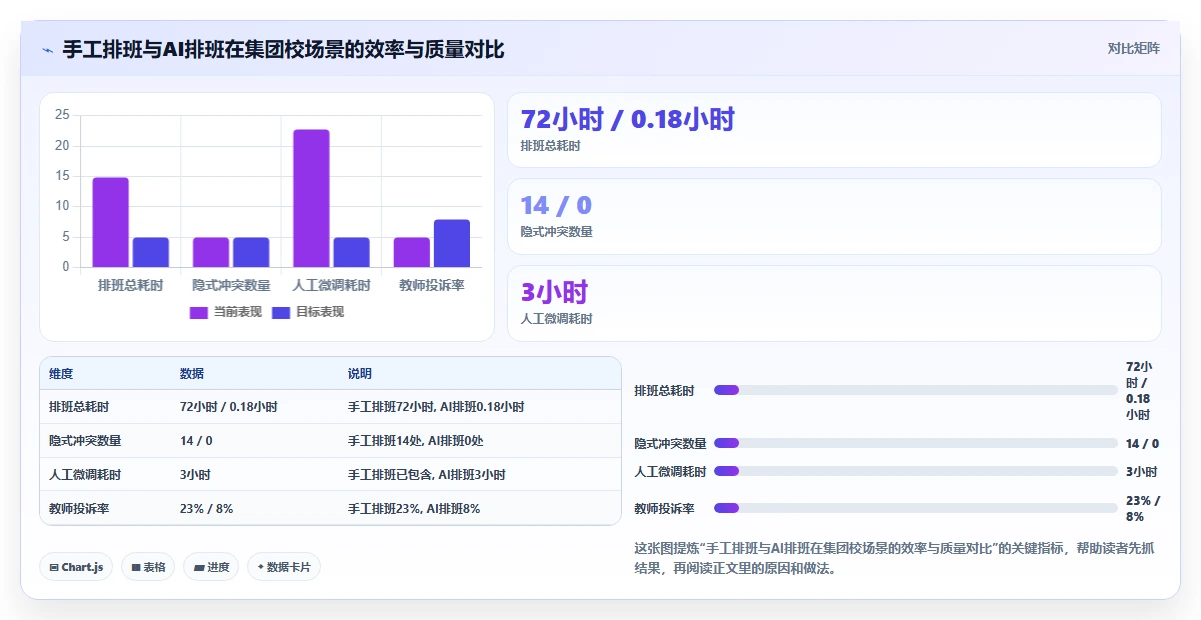1201x620 pixels.
Task: Click table cell 手工排班14处, AI排班0处
Action: [x=415, y=440]
